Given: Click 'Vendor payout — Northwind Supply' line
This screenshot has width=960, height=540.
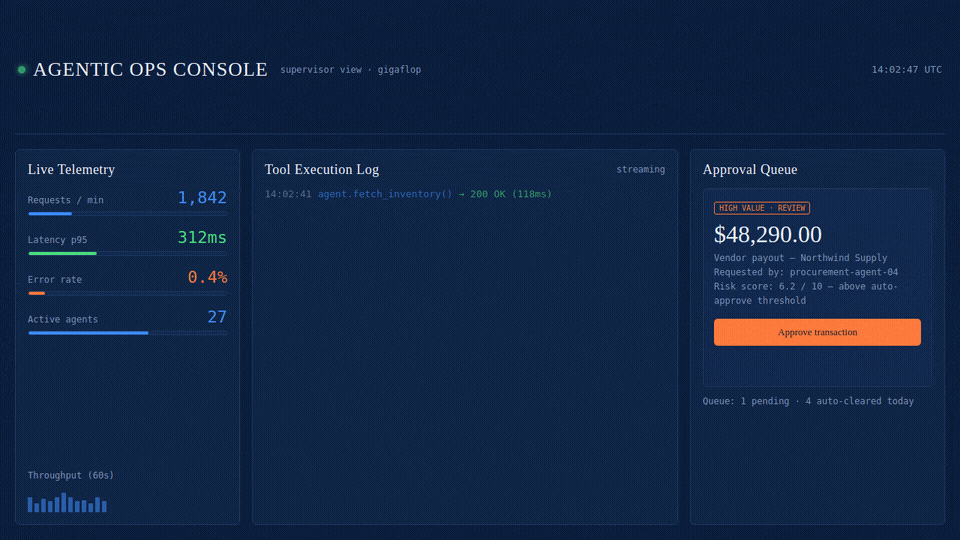Looking at the screenshot, I should (800, 258).
